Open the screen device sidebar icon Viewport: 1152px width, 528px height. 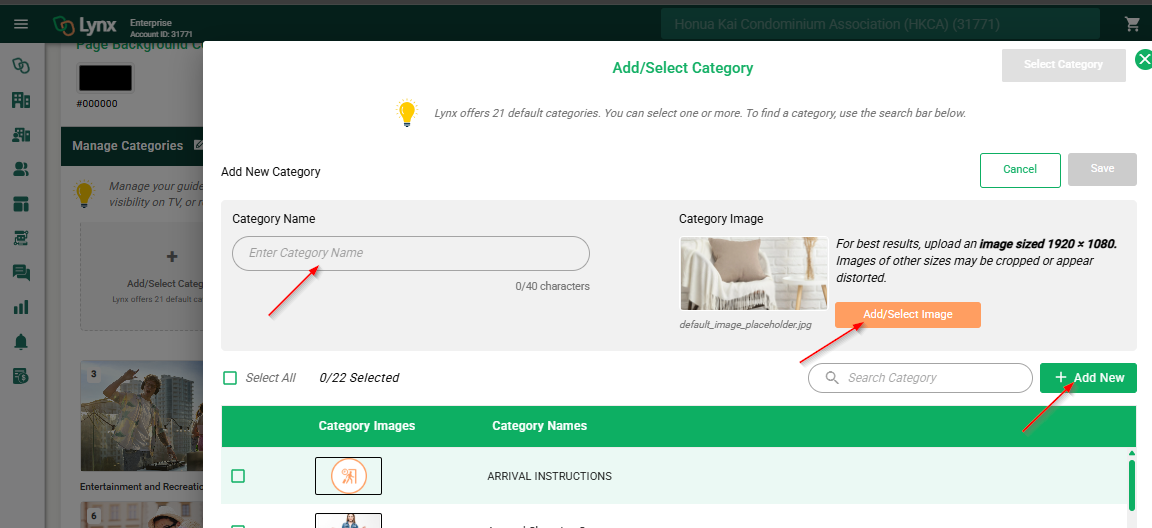(x=21, y=238)
